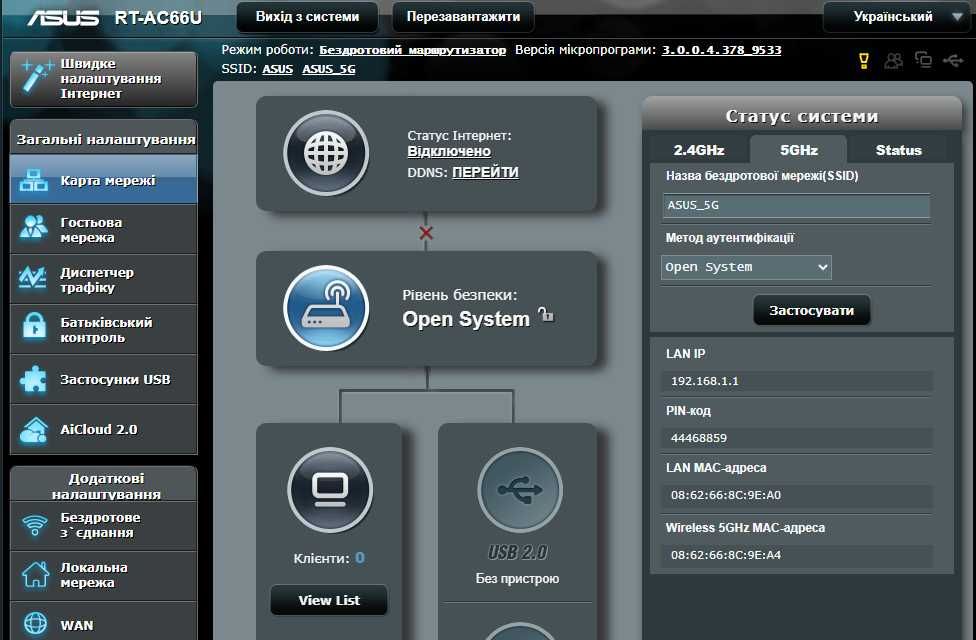Click the clients count 0 link
Viewport: 976px width, 640px height.
coord(360,558)
